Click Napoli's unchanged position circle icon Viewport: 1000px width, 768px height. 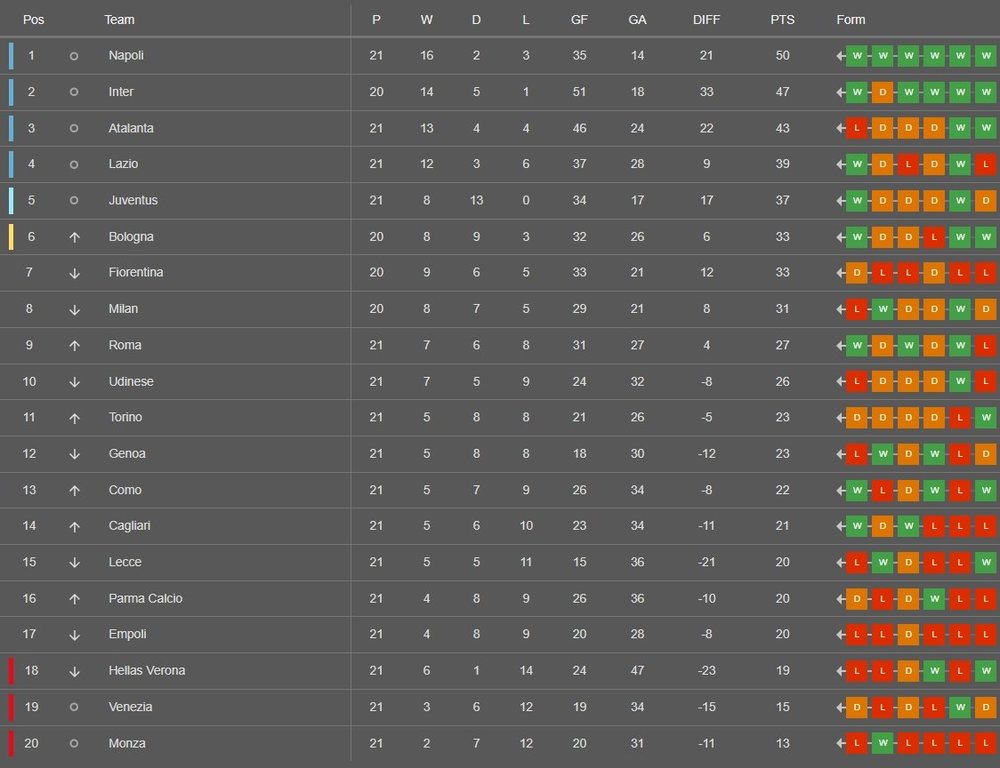tap(74, 56)
